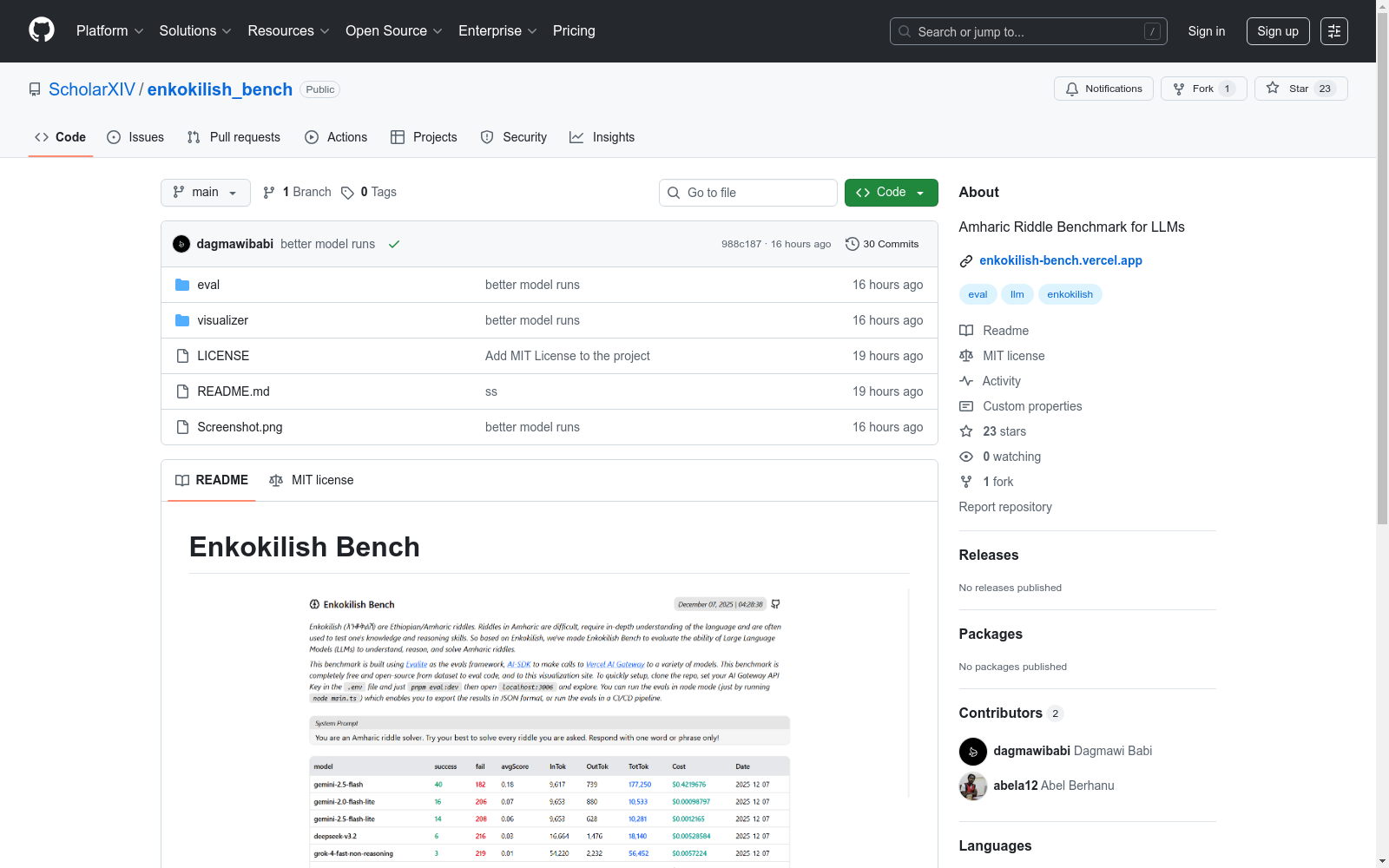Screen dimensions: 1389x868
Task: Switch to the MIT license tab
Action: coord(312,480)
